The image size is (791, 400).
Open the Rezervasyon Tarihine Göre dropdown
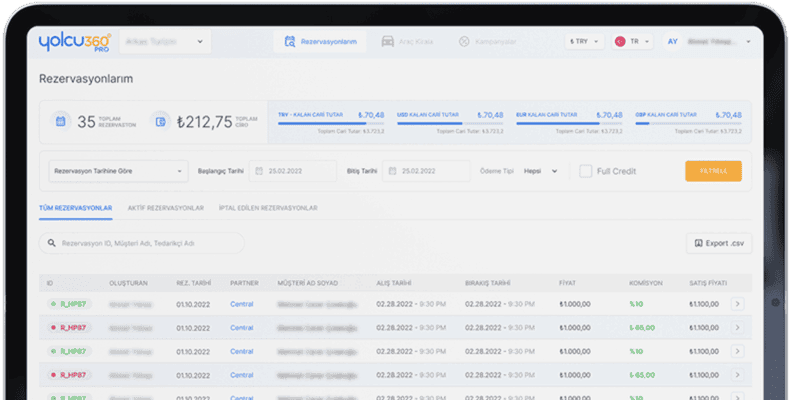[x=116, y=171]
